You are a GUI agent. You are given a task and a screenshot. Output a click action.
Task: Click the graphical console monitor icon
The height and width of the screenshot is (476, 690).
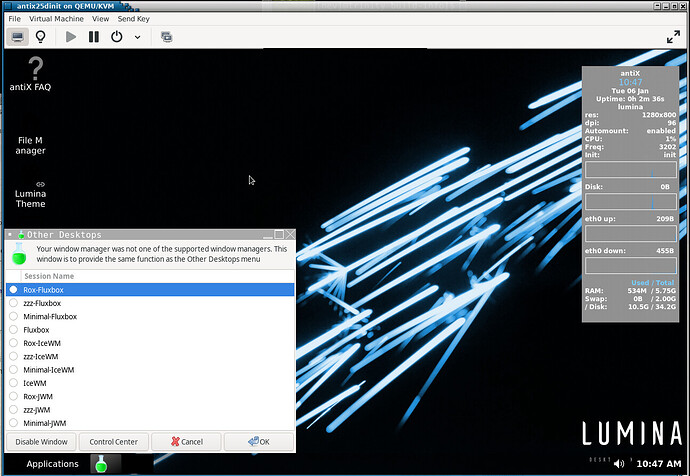tap(18, 36)
